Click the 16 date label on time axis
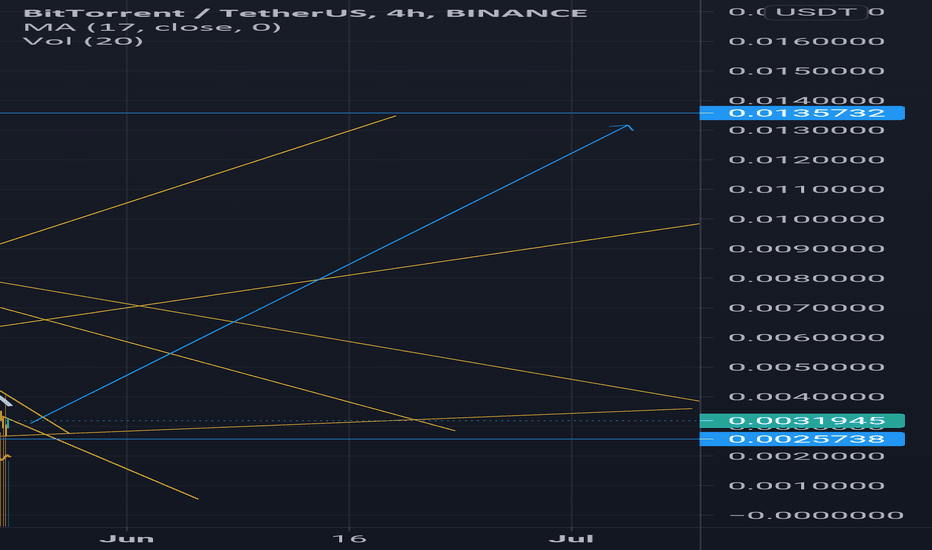The width and height of the screenshot is (932, 550). pyautogui.click(x=349, y=539)
